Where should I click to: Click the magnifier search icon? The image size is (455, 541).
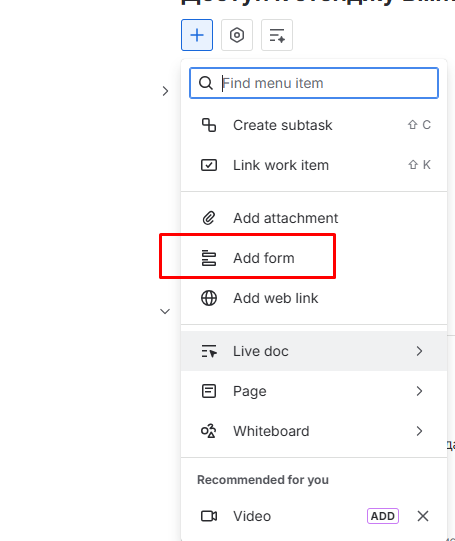[206, 83]
